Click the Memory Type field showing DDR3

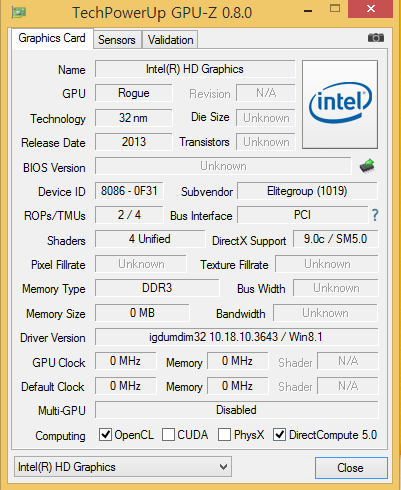[157, 288]
